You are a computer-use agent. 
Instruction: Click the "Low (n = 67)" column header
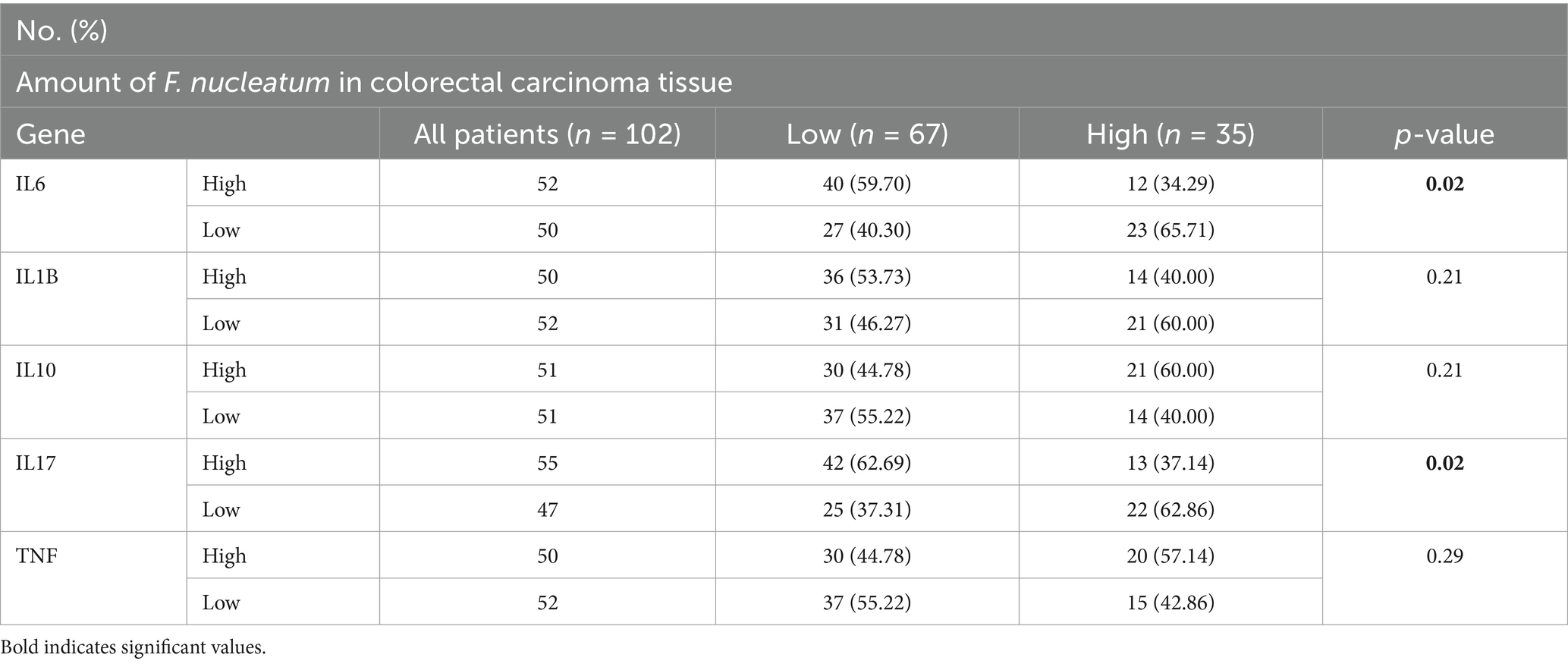tap(867, 134)
